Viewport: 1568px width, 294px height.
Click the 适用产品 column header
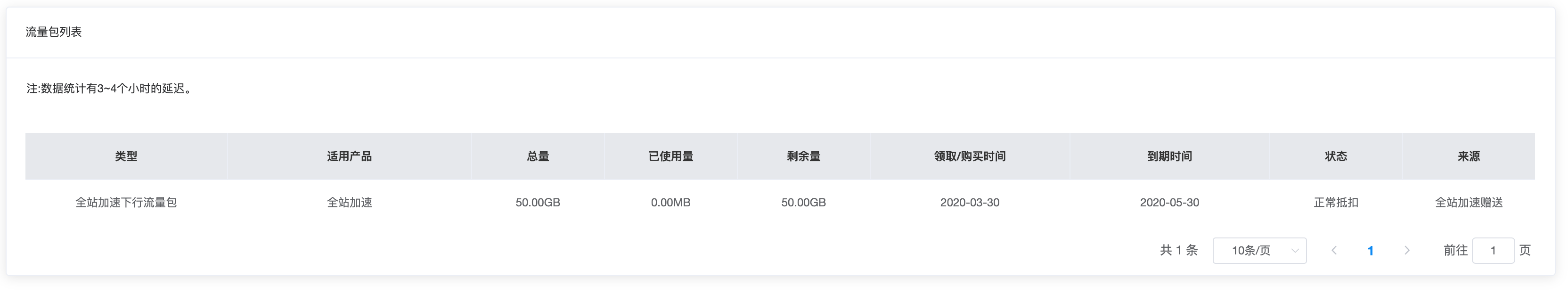tap(350, 156)
